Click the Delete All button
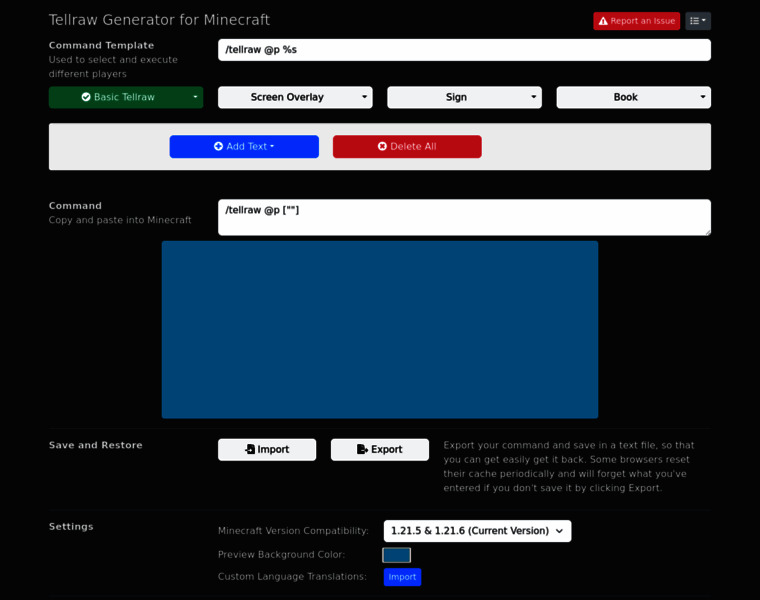 point(407,146)
